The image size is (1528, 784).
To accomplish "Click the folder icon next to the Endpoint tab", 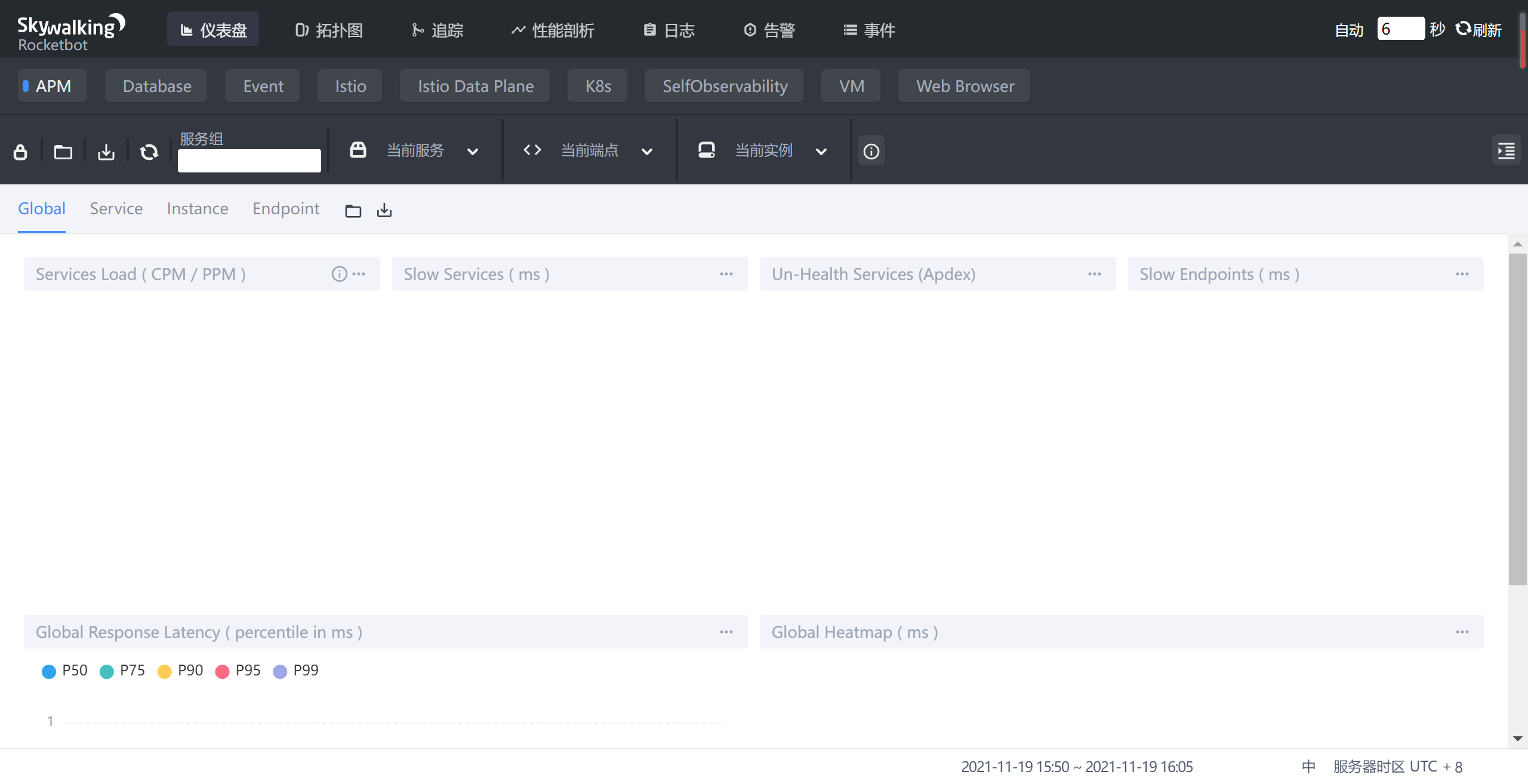I will (353, 210).
